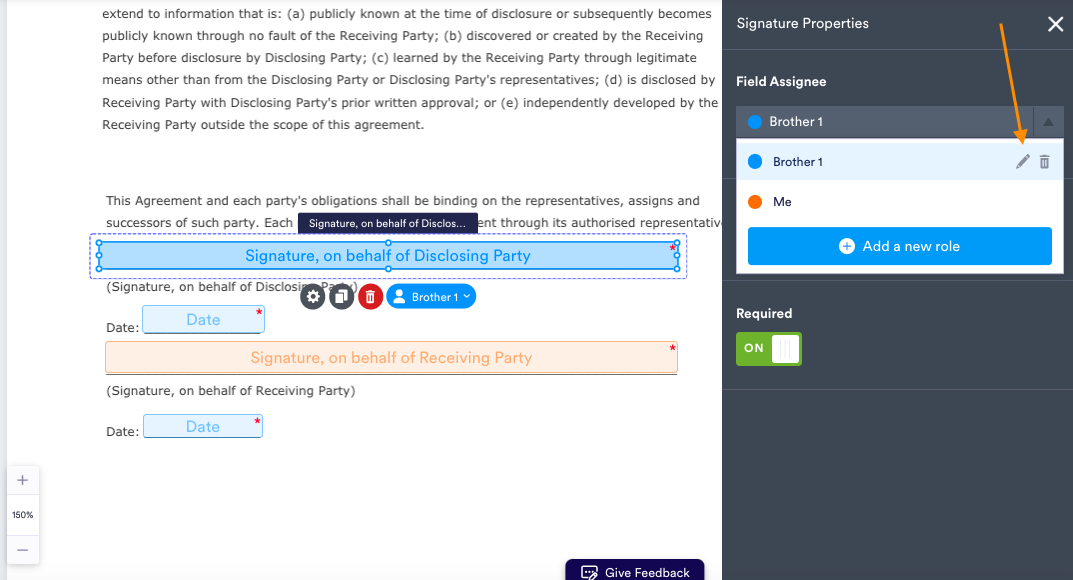1073x580 pixels.
Task: Click the Receiving Party Date field
Action: click(x=203, y=427)
